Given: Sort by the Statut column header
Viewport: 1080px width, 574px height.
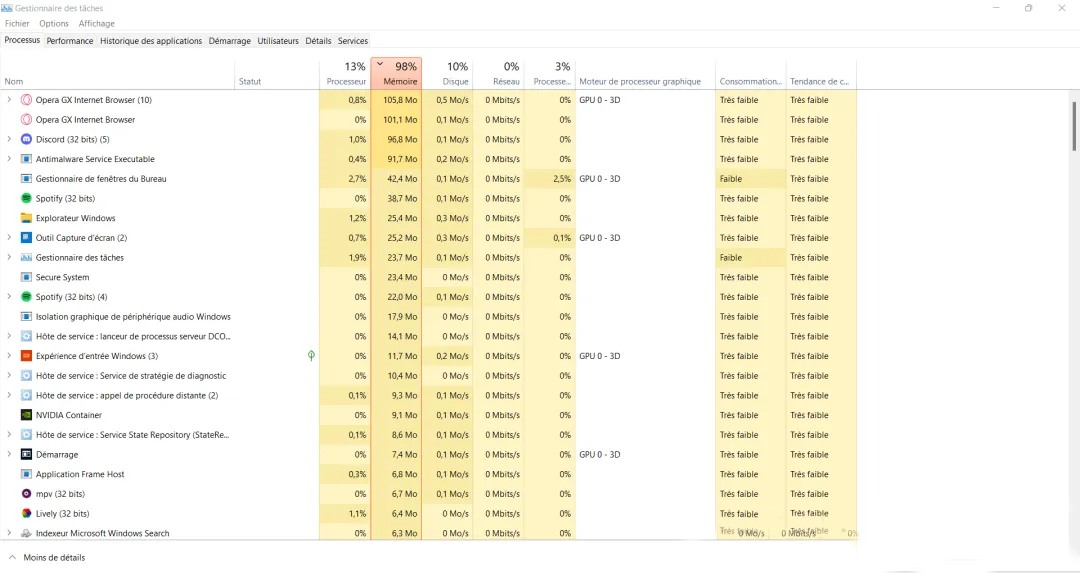Looking at the screenshot, I should click(x=277, y=74).
